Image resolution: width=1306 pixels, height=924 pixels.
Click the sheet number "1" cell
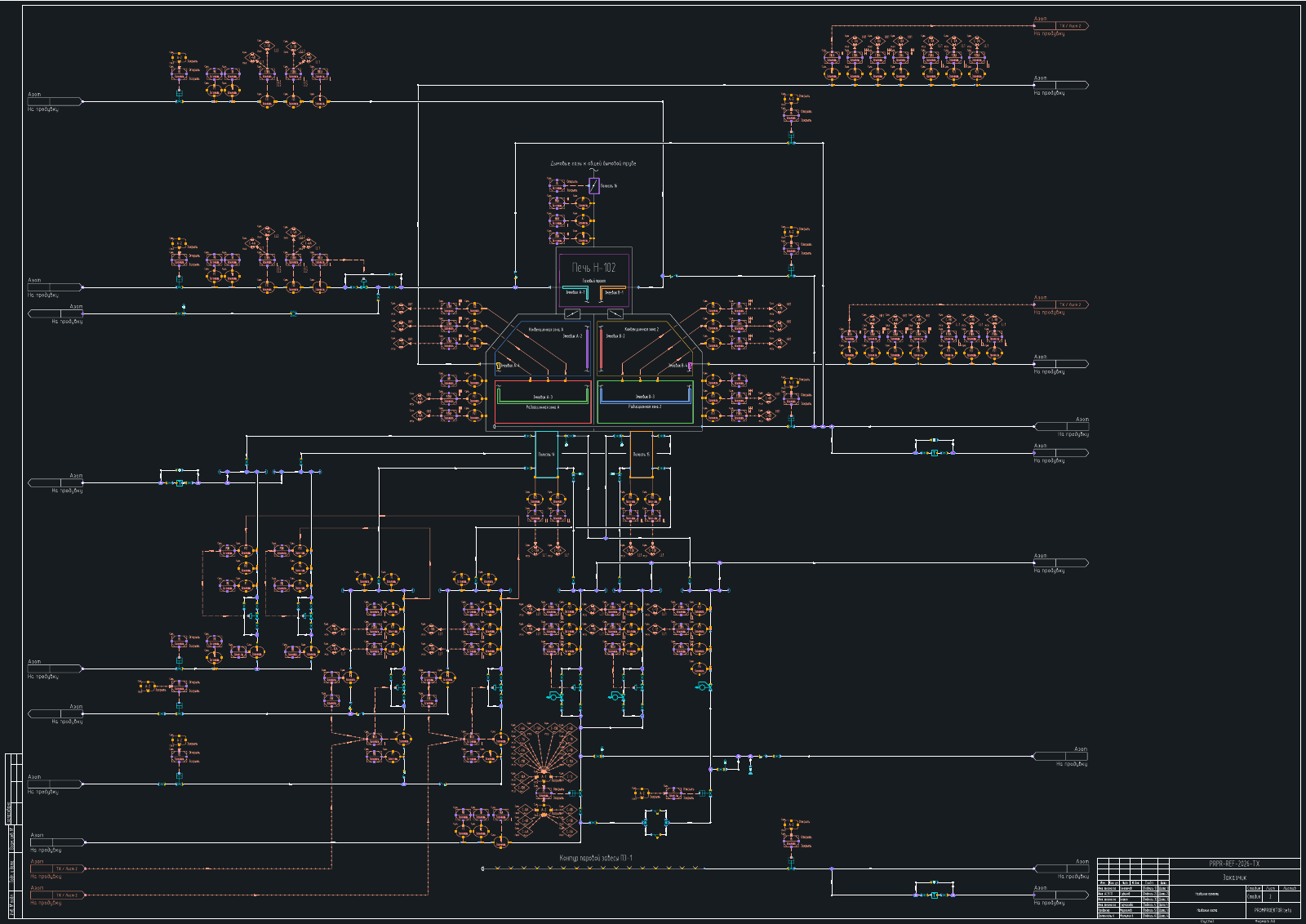coord(1270,896)
